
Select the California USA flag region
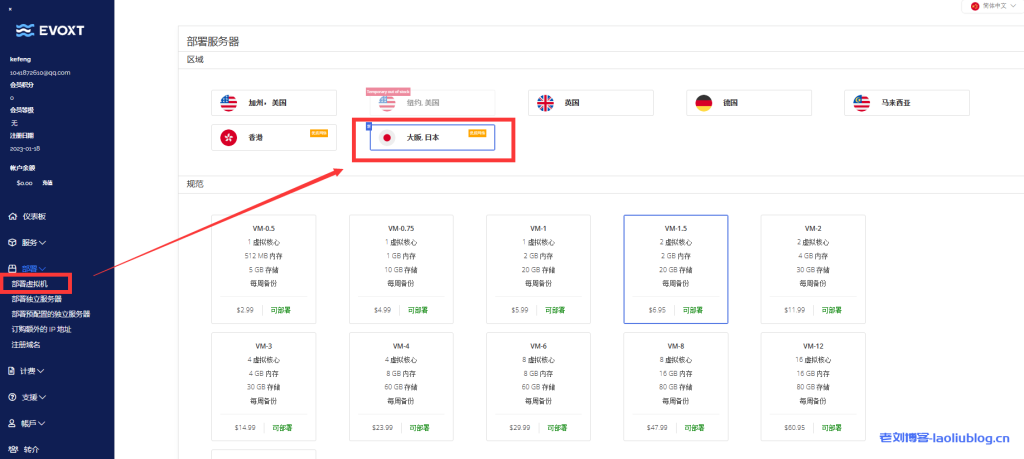[x=274, y=102]
